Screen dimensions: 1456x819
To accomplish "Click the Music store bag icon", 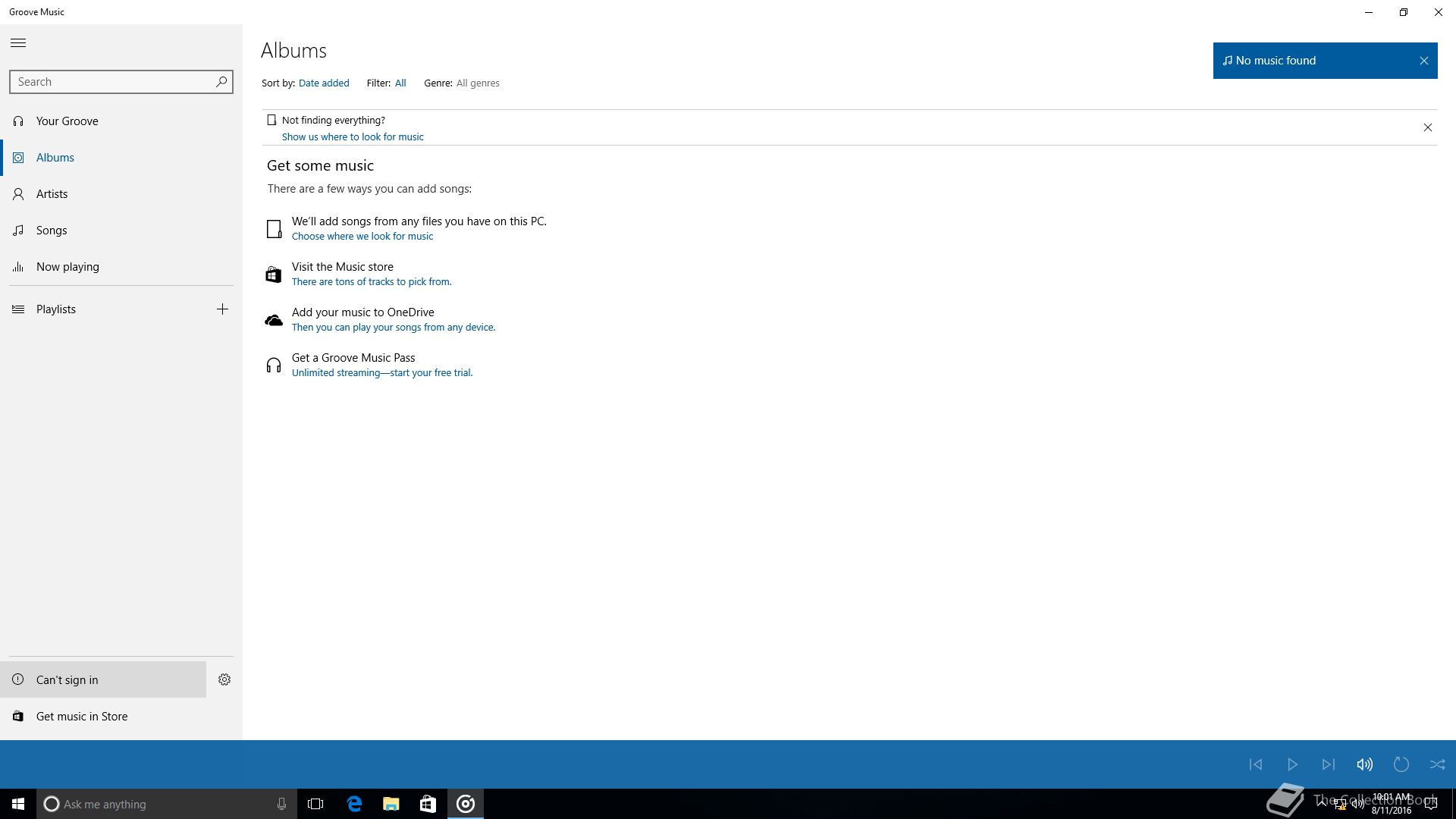I will [x=274, y=275].
